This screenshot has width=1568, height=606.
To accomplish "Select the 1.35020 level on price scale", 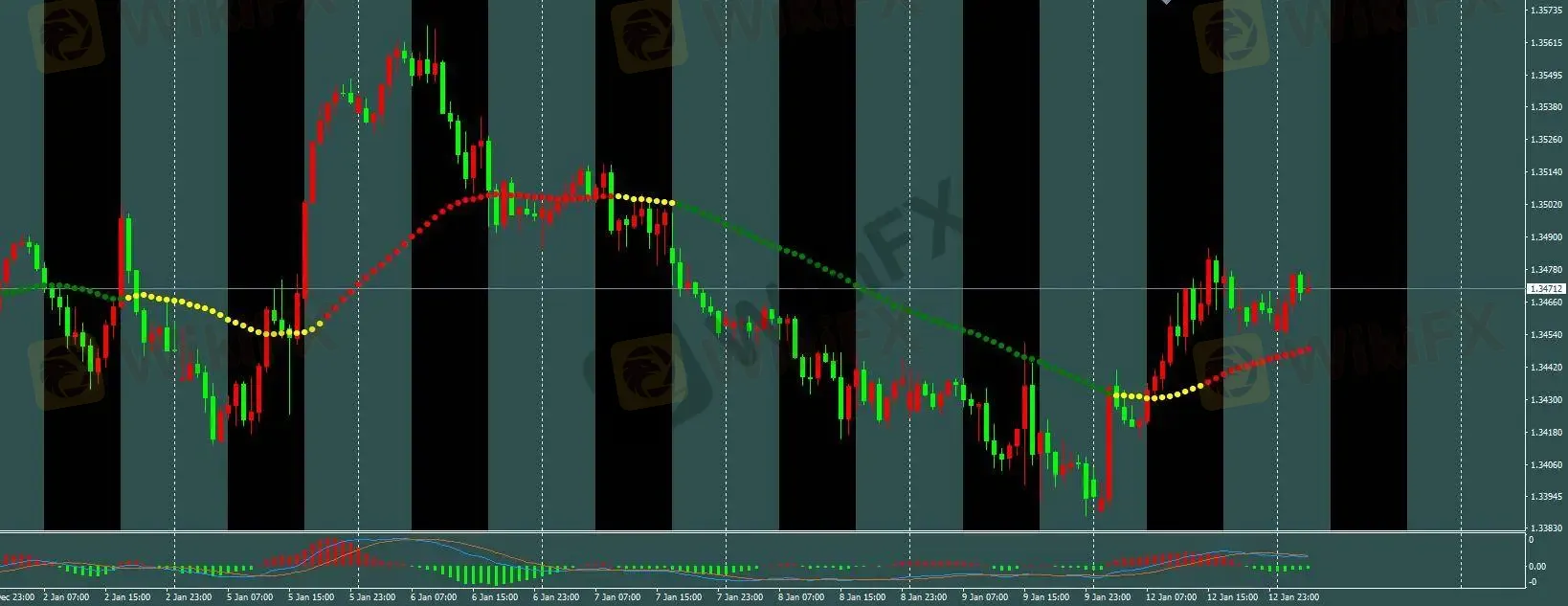I will coord(1546,205).
